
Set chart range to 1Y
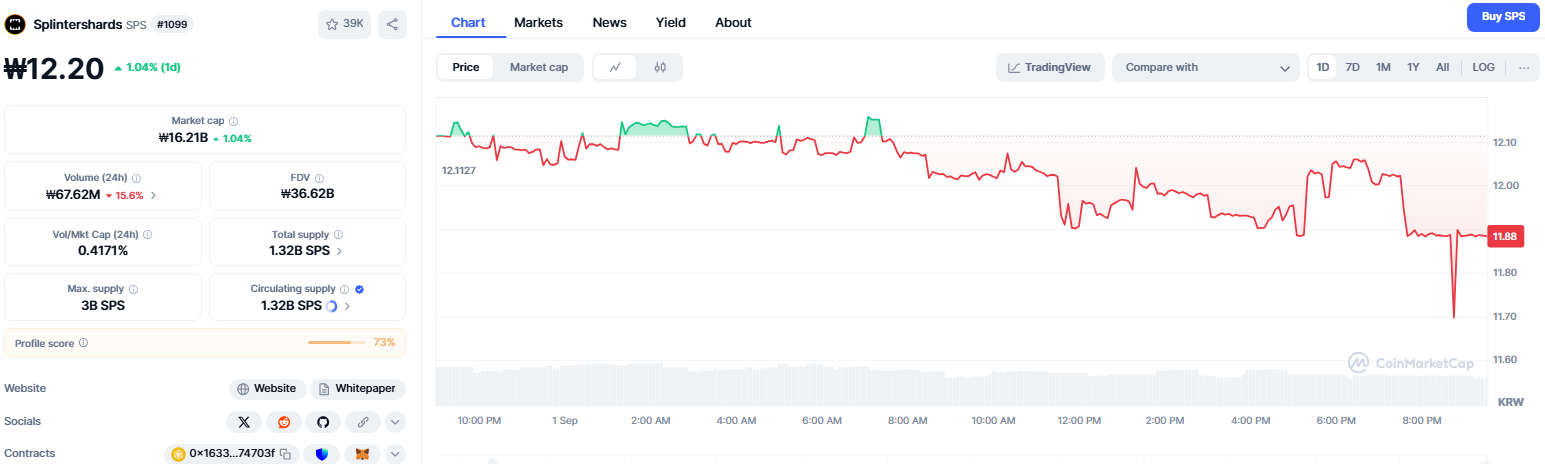pos(1413,67)
